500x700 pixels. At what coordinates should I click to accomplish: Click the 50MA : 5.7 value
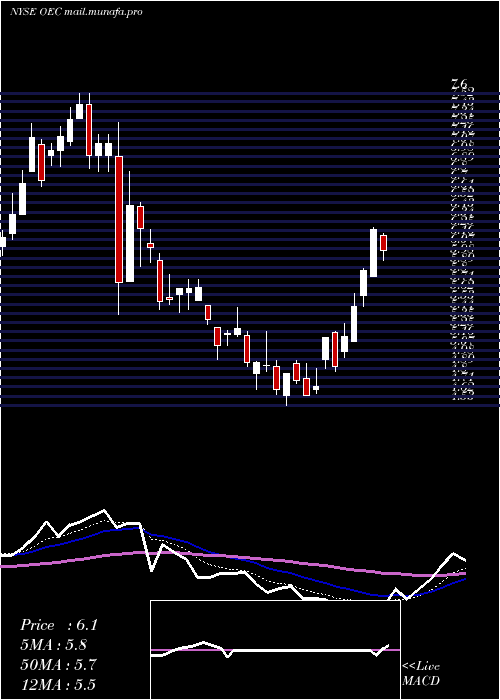click(x=58, y=665)
